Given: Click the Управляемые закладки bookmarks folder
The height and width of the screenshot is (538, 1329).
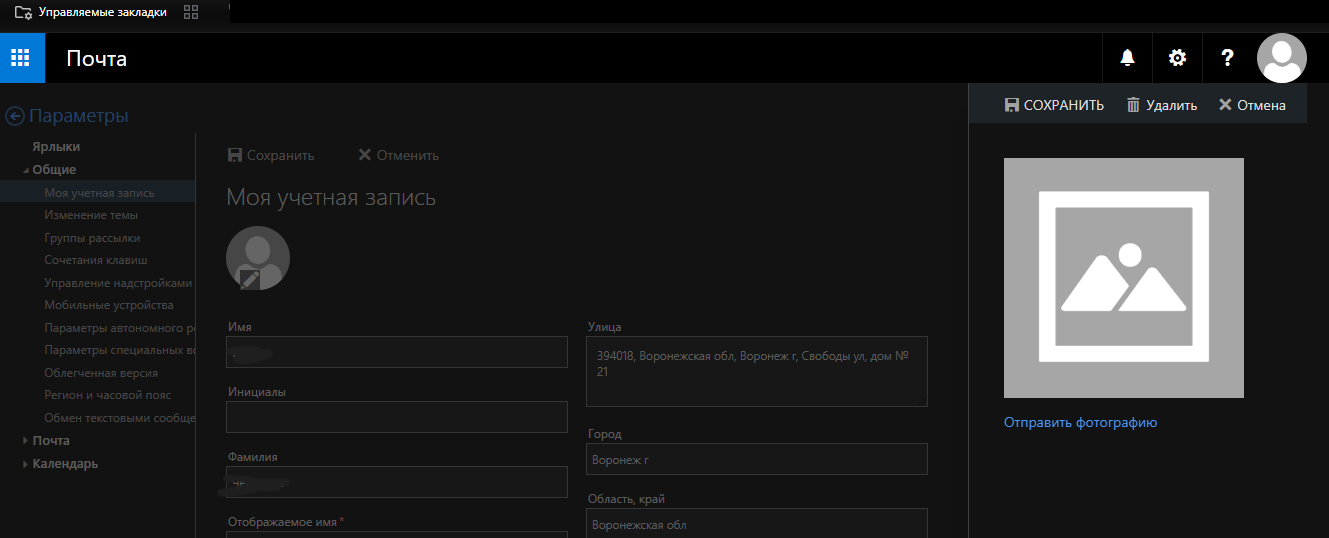Looking at the screenshot, I should coord(90,12).
